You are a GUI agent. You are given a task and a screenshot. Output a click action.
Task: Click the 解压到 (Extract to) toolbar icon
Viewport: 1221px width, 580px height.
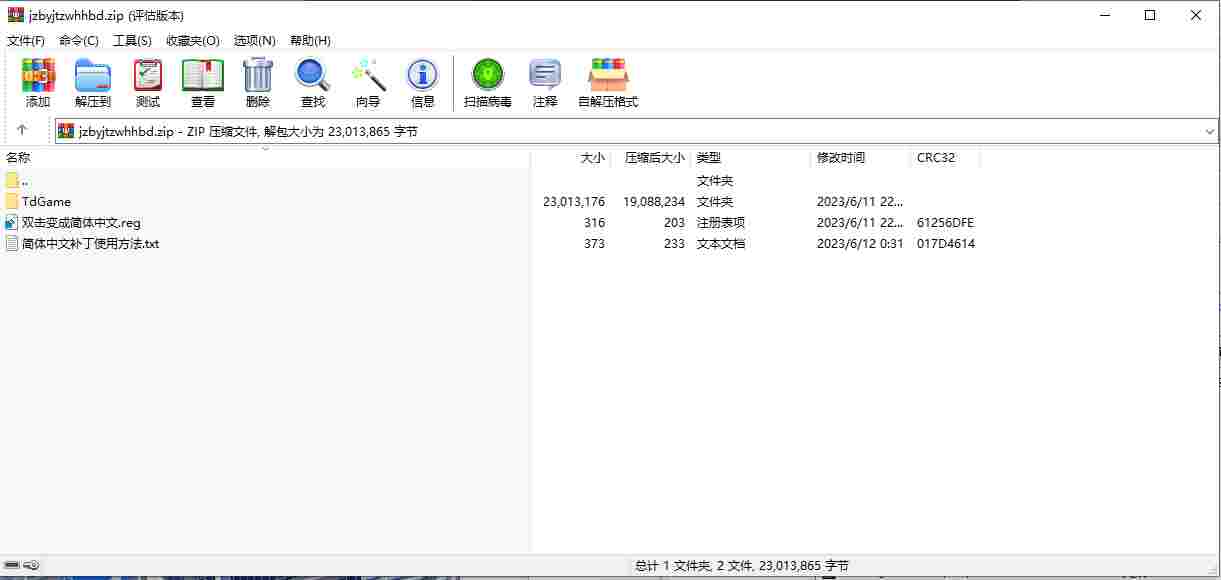pos(93,75)
